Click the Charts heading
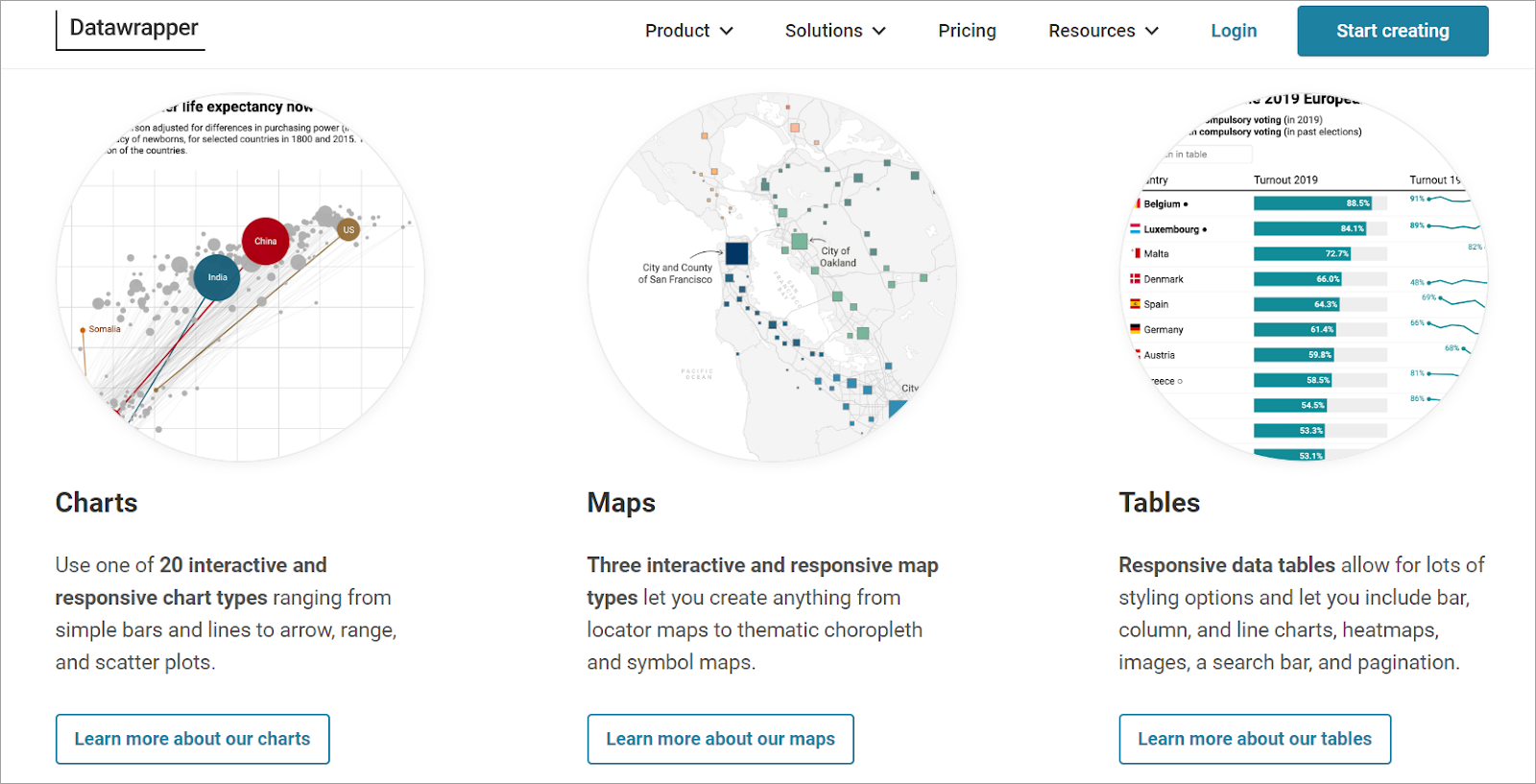 click(x=96, y=503)
